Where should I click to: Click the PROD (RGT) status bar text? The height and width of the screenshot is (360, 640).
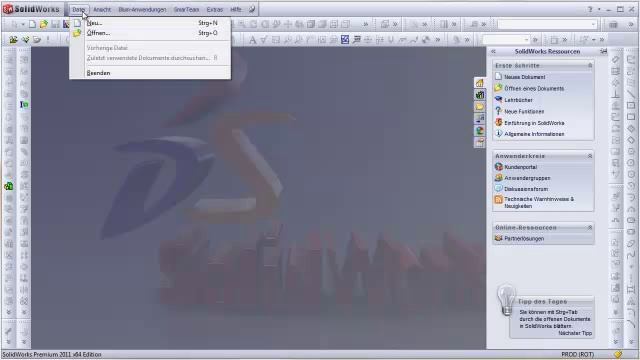[x=578, y=354]
